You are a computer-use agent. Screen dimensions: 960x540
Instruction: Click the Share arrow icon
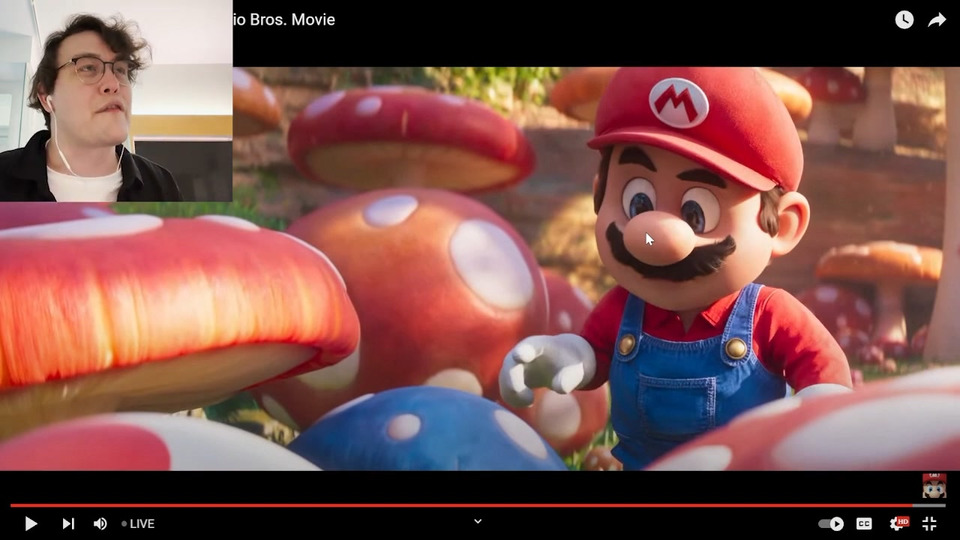pyautogui.click(x=937, y=20)
